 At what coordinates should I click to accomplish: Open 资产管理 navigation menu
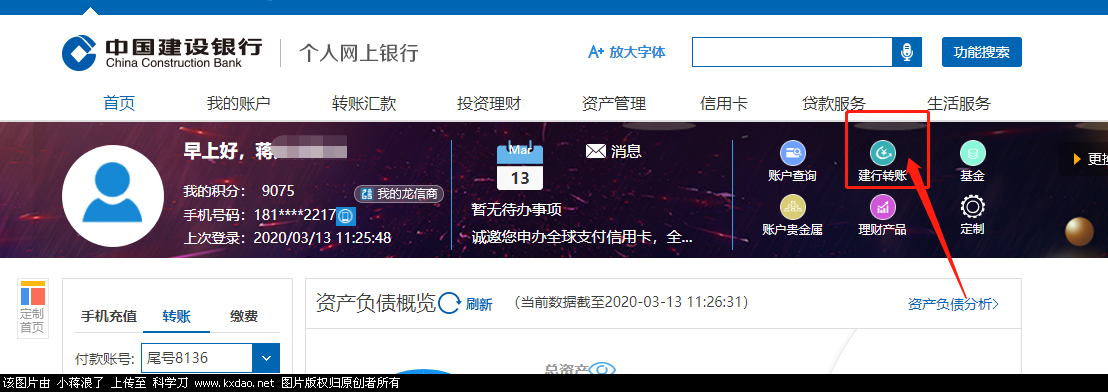pos(613,104)
